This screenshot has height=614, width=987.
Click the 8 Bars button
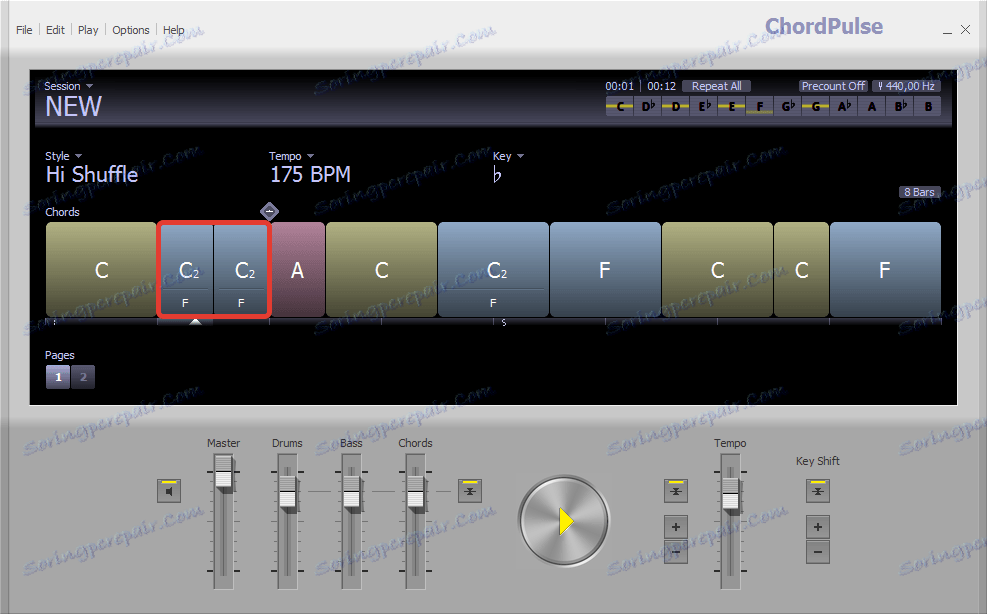(x=919, y=192)
